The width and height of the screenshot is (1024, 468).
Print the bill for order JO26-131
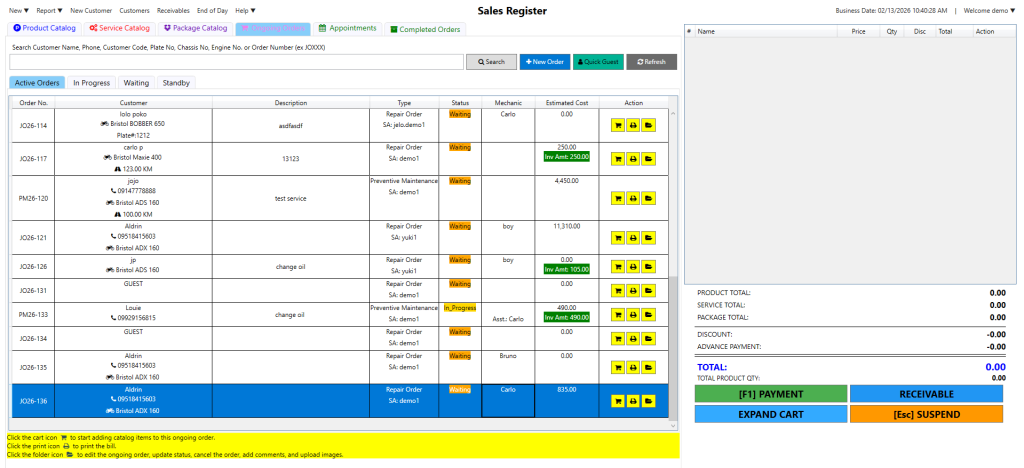click(x=633, y=291)
